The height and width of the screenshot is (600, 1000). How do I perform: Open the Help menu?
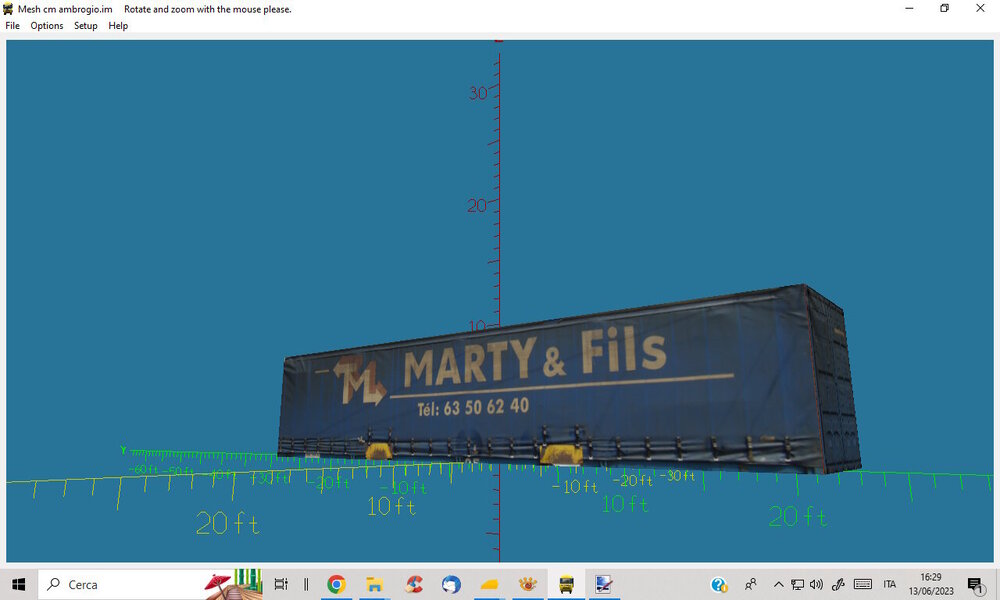[x=118, y=26]
